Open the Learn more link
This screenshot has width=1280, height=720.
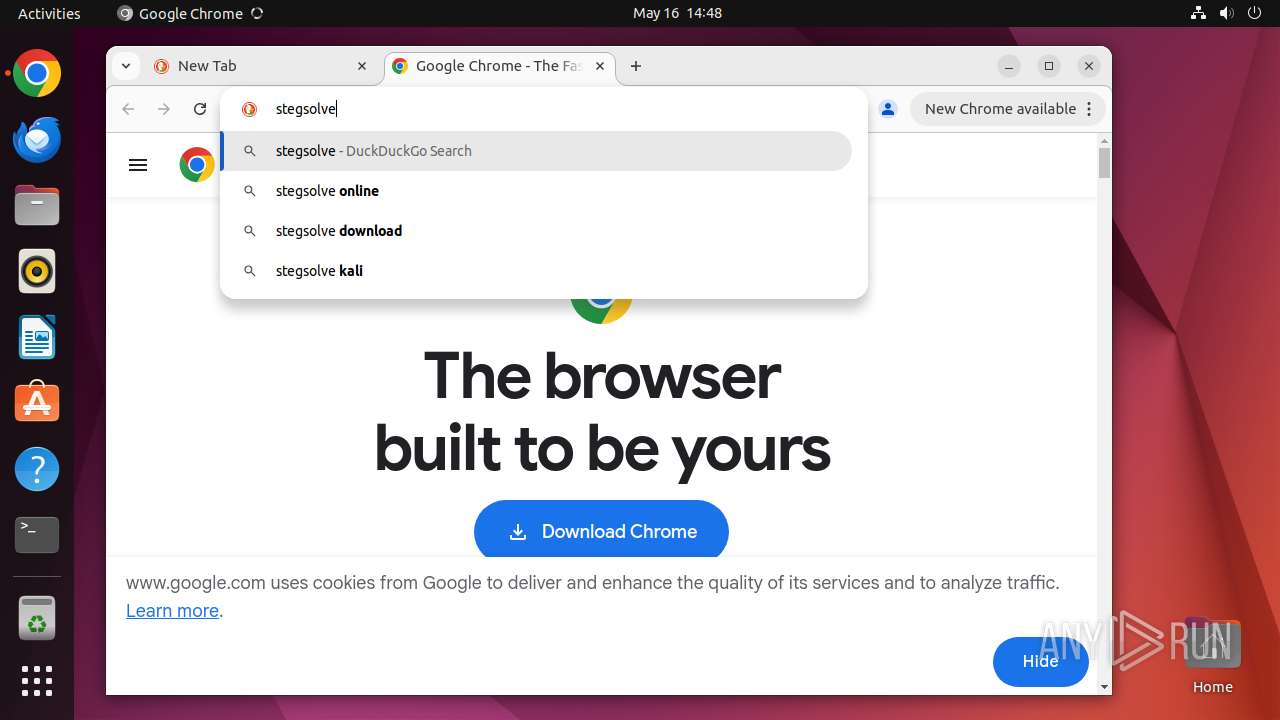(172, 611)
